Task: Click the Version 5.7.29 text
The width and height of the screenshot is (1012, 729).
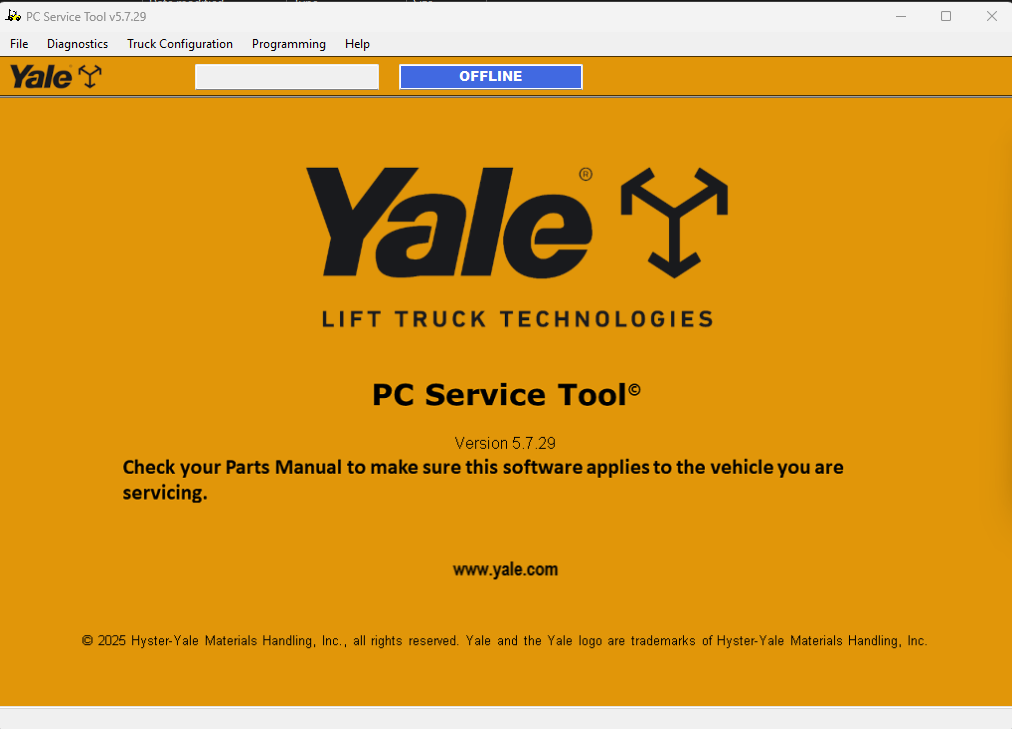Action: tap(505, 443)
